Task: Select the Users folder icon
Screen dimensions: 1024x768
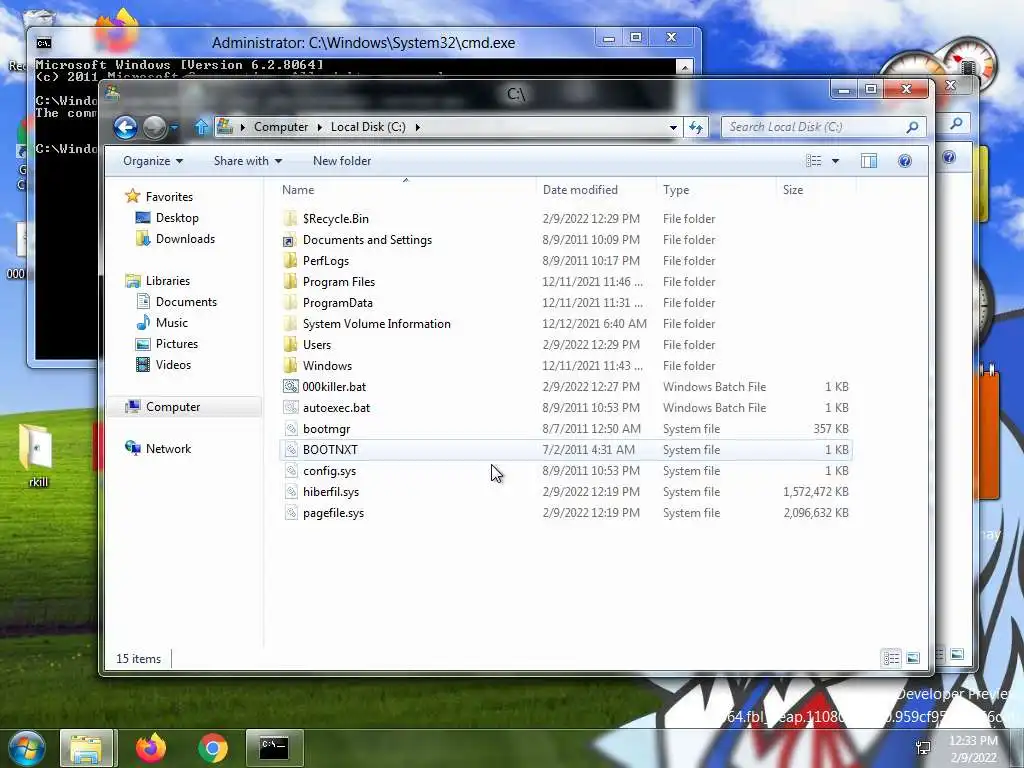Action: (x=290, y=344)
